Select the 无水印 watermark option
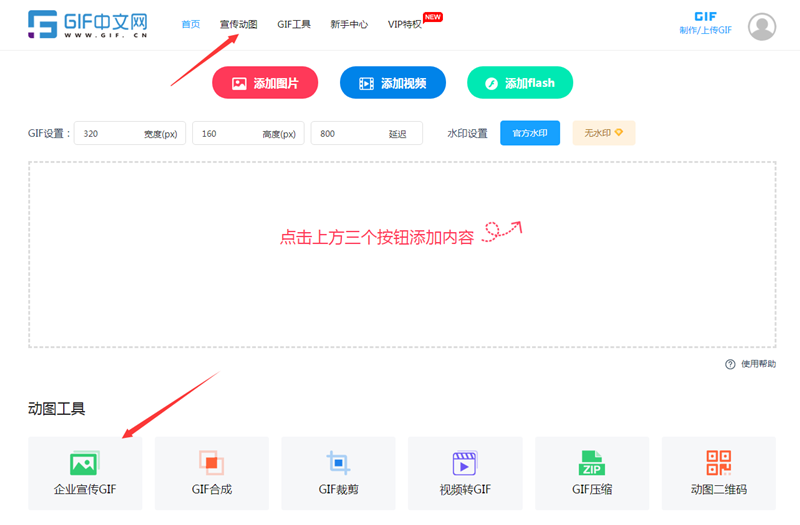The height and width of the screenshot is (525, 800). (x=604, y=133)
